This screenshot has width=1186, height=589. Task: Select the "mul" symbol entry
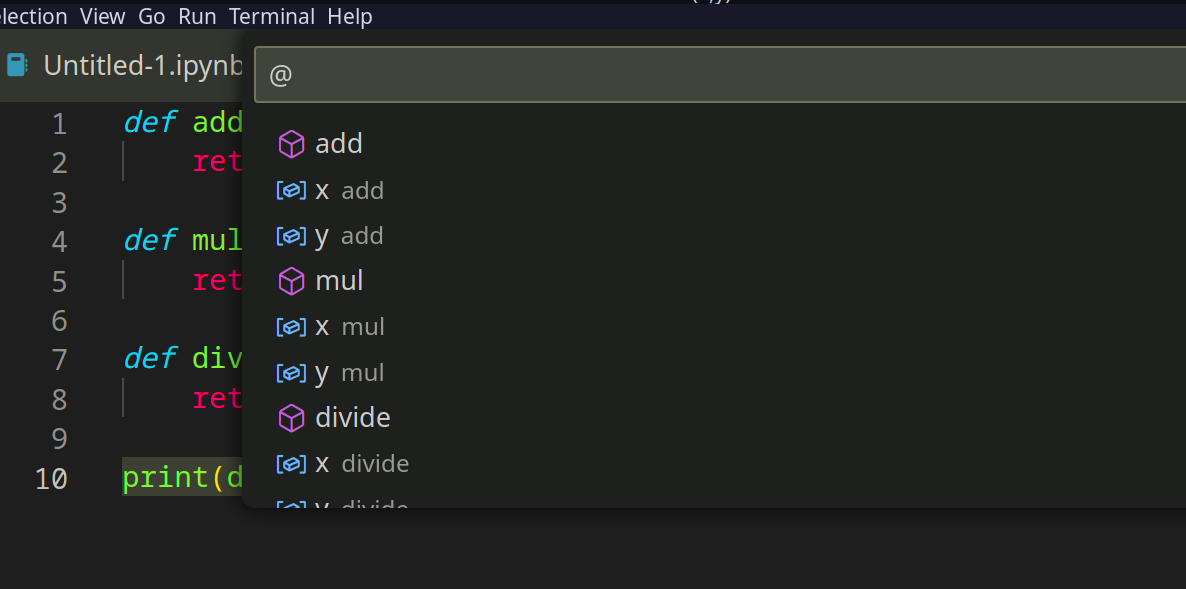340,281
